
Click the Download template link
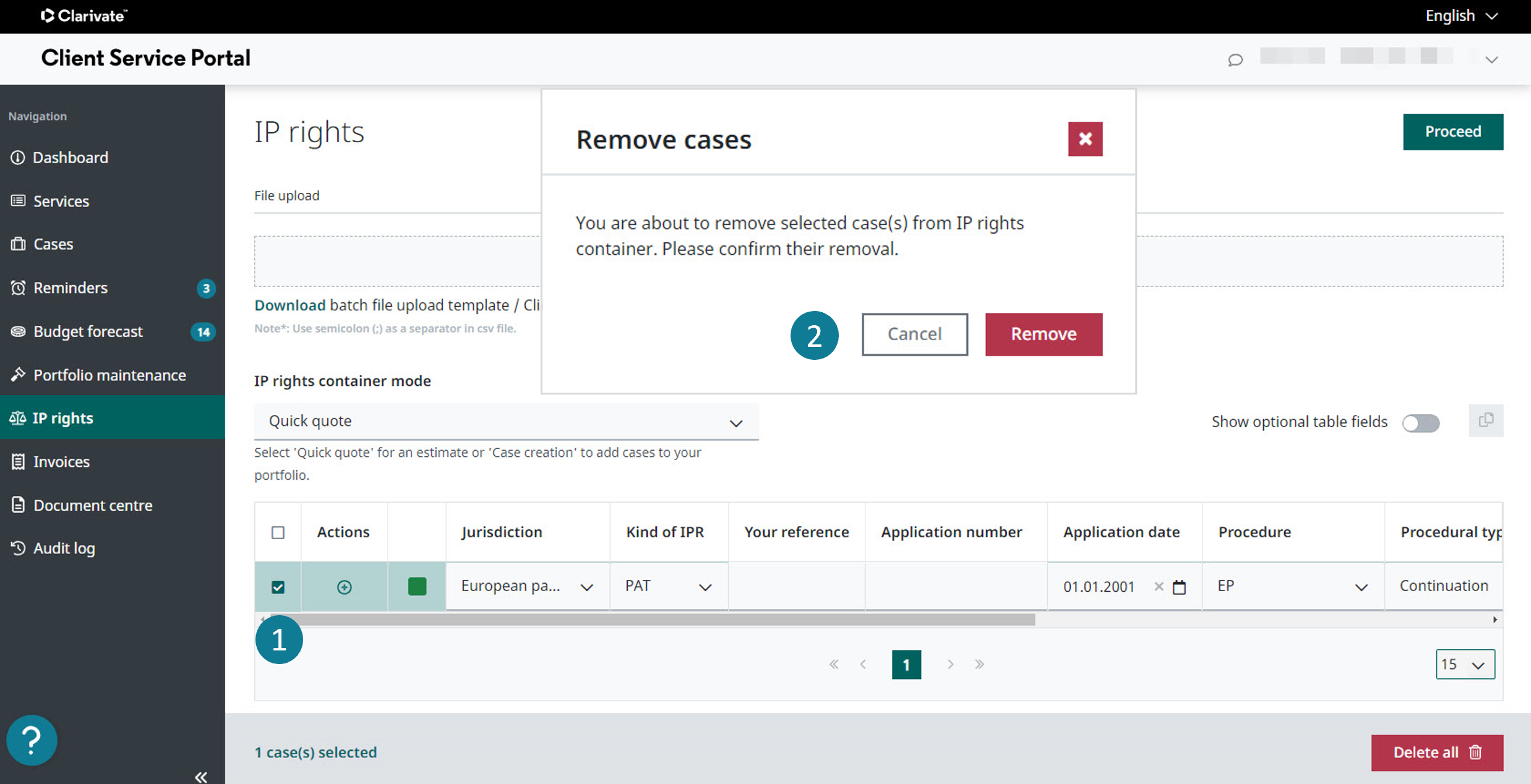pos(290,305)
